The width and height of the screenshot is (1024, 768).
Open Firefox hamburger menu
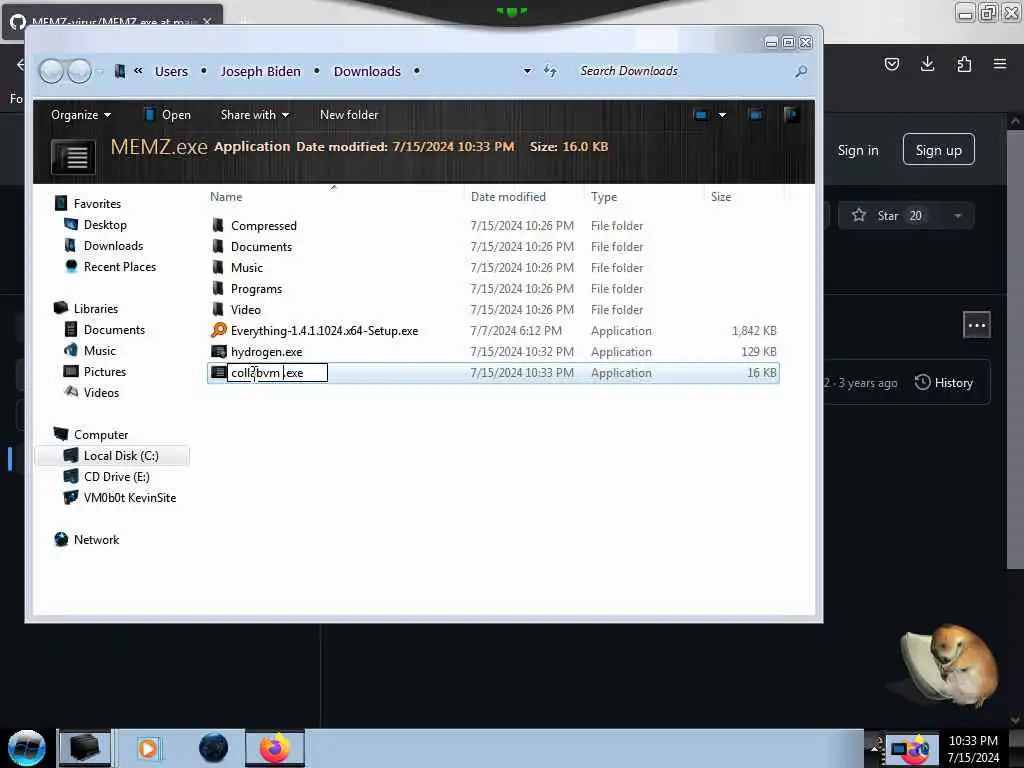[x=1000, y=64]
